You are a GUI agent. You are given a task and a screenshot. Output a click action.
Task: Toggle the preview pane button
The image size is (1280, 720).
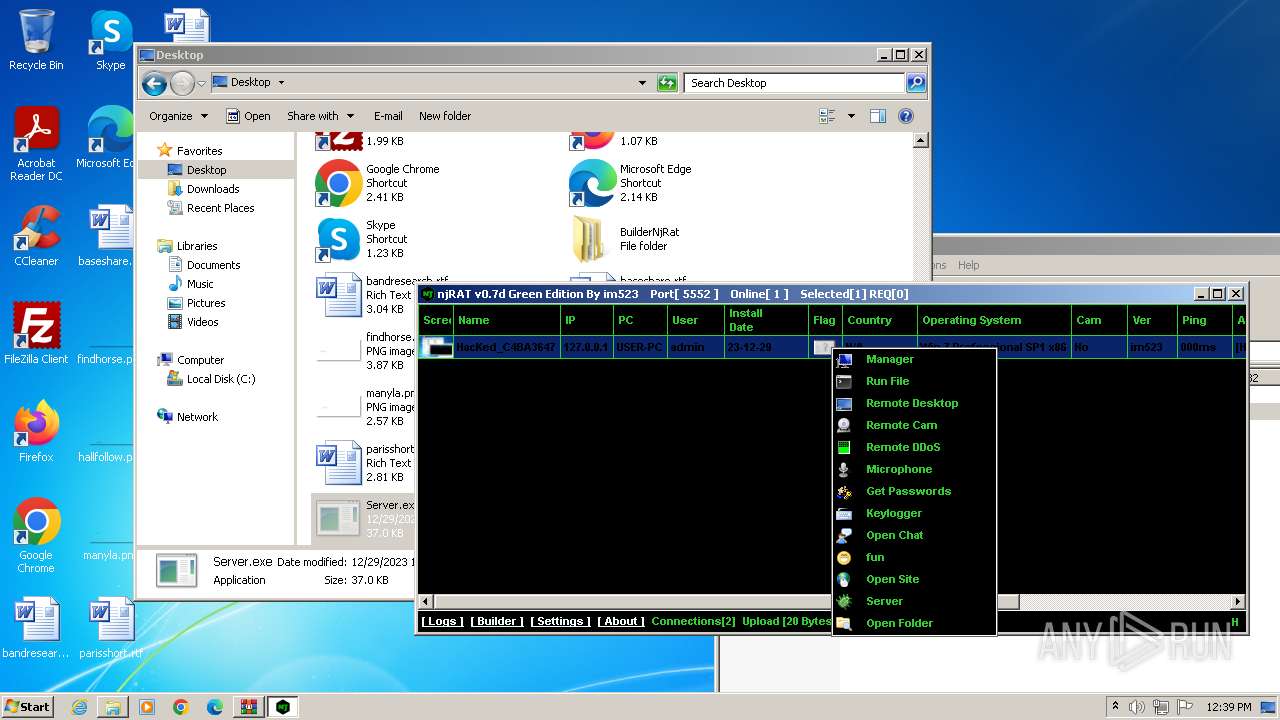click(878, 116)
